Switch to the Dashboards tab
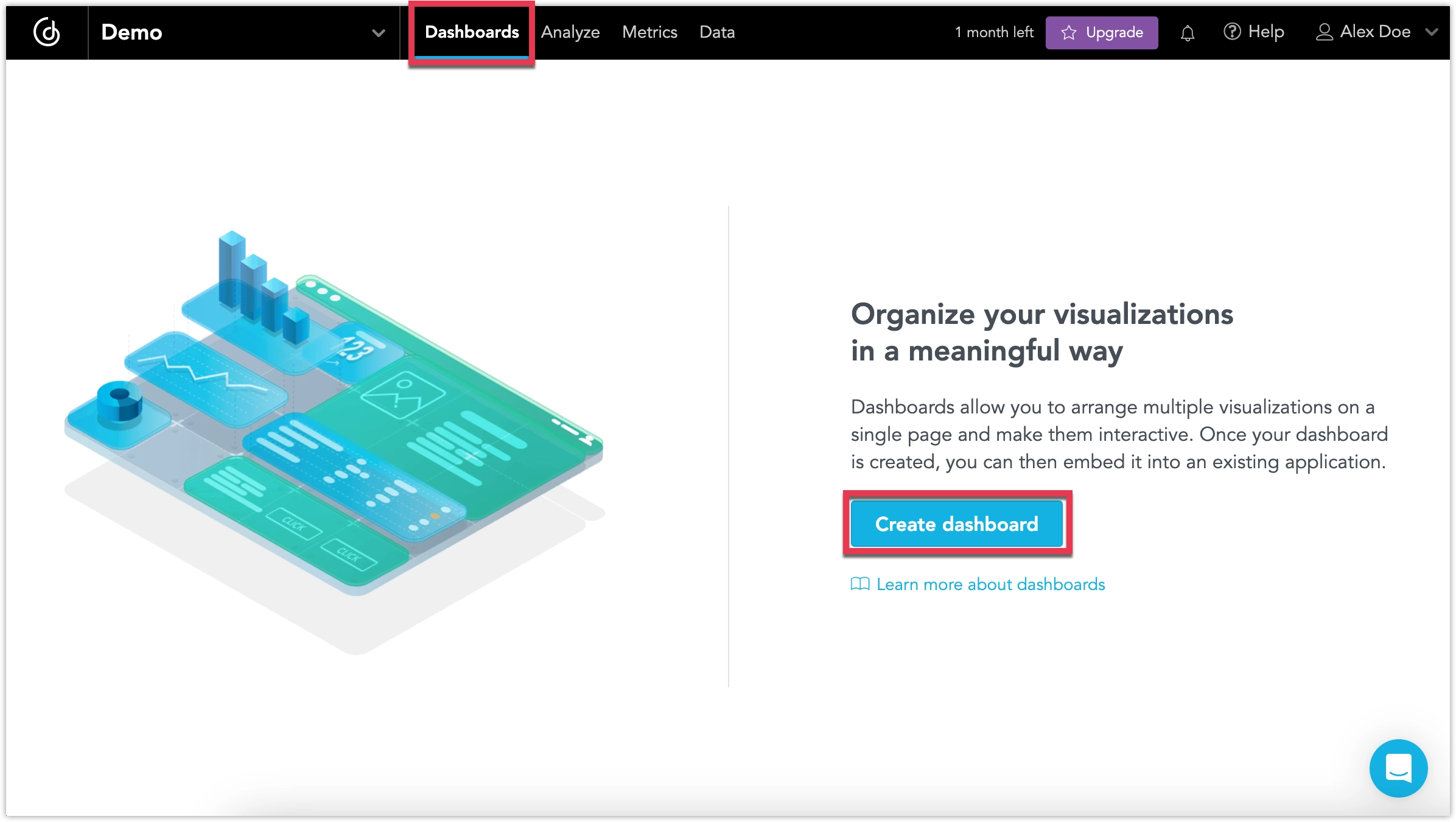 coord(472,32)
